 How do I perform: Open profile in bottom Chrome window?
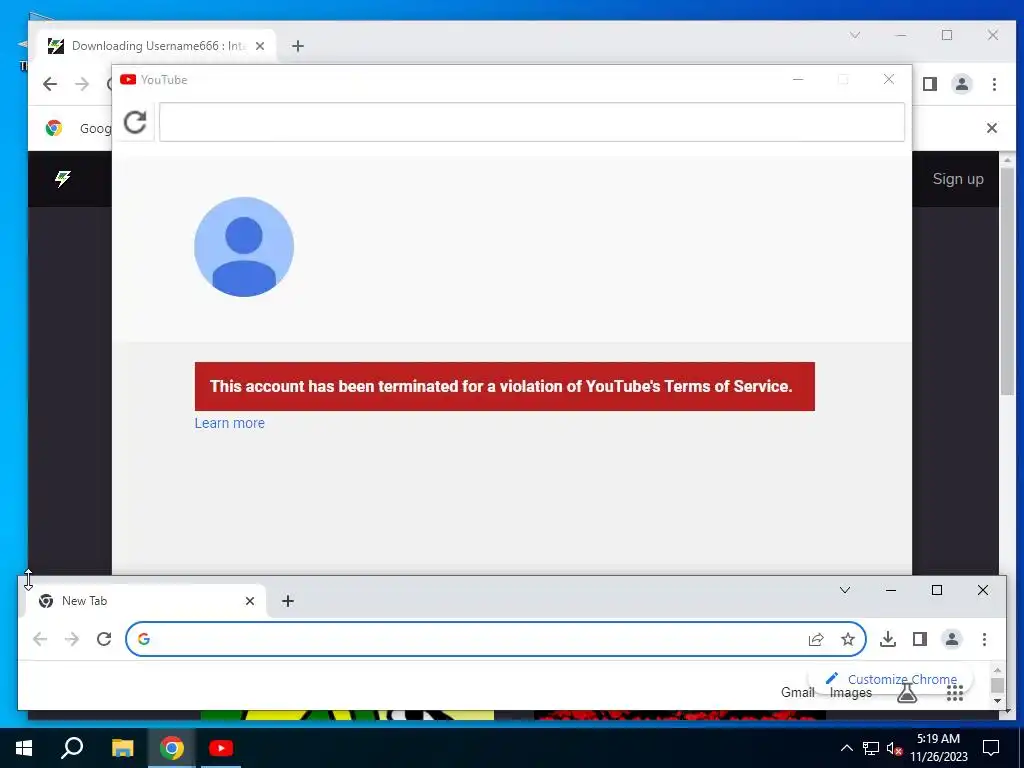coord(952,639)
